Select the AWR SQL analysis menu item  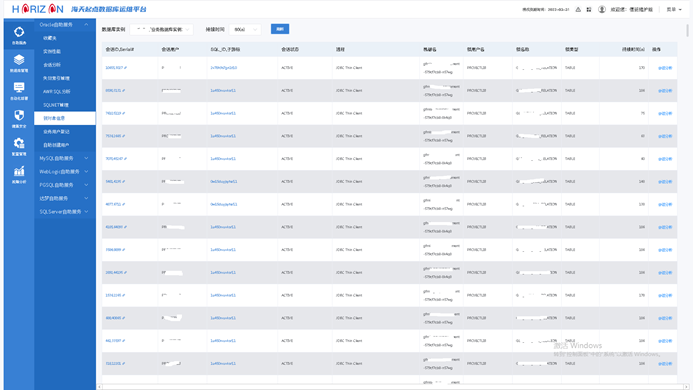[x=56, y=92]
